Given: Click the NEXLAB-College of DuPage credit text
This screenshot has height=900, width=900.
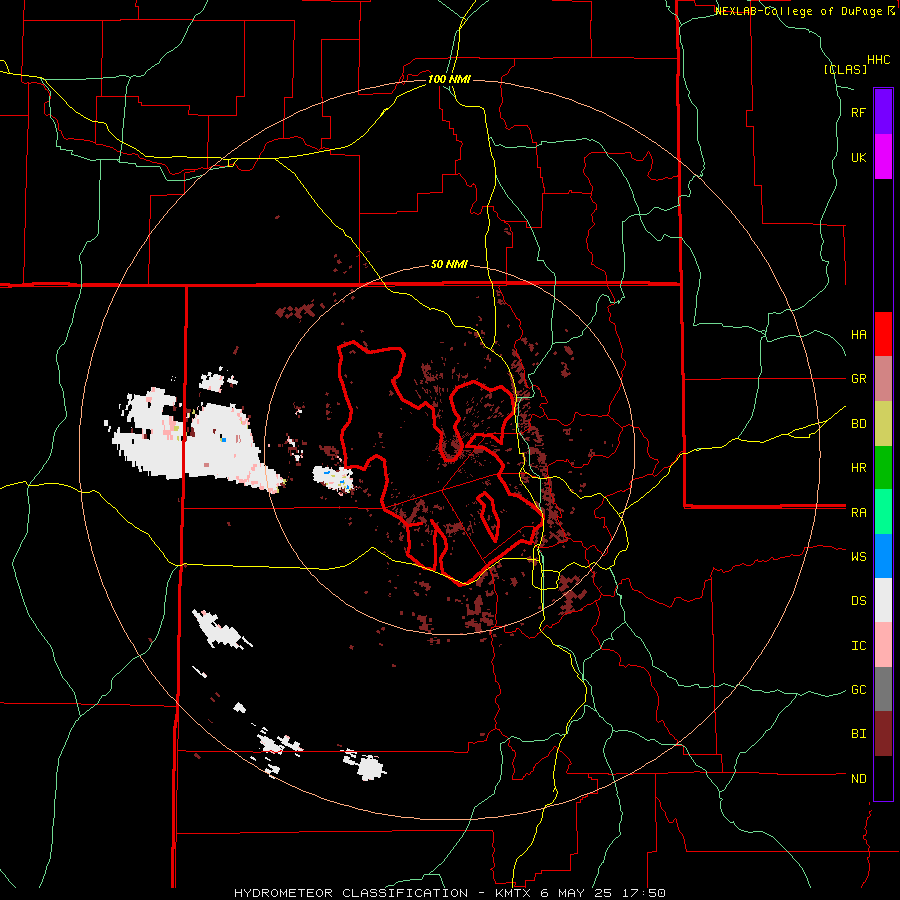Looking at the screenshot, I should pos(800,11).
